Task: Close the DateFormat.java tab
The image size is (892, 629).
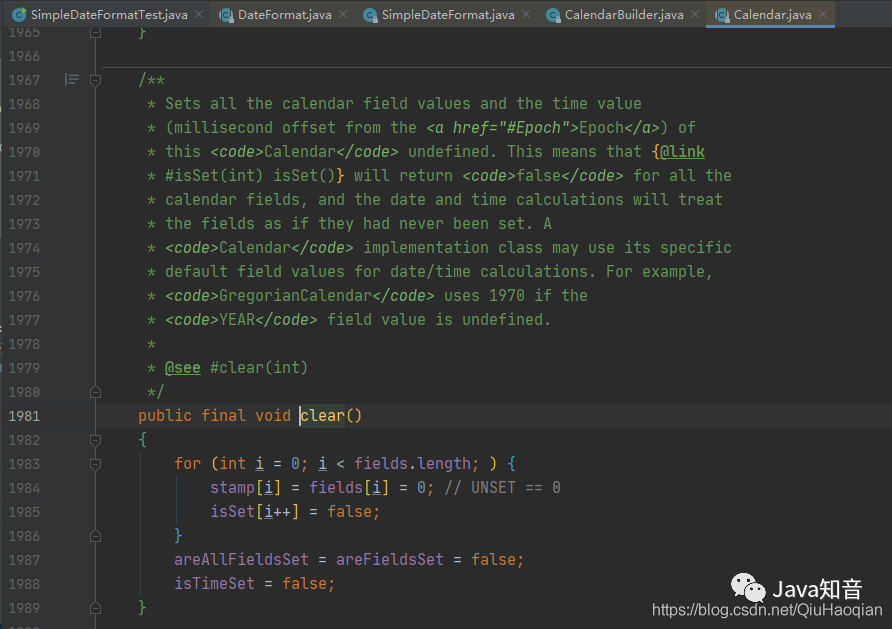Action: pyautogui.click(x=343, y=14)
